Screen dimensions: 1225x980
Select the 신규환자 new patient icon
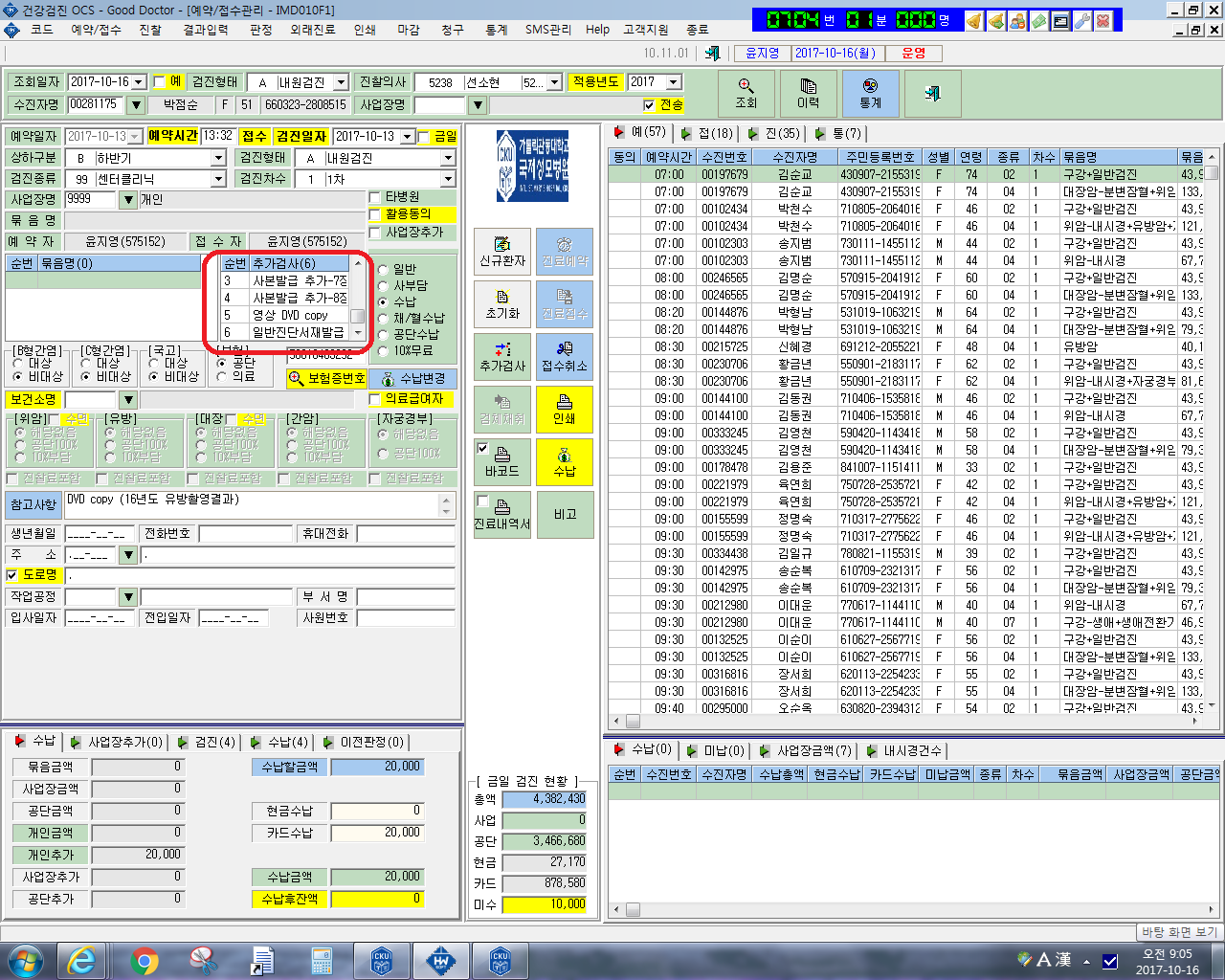502,252
